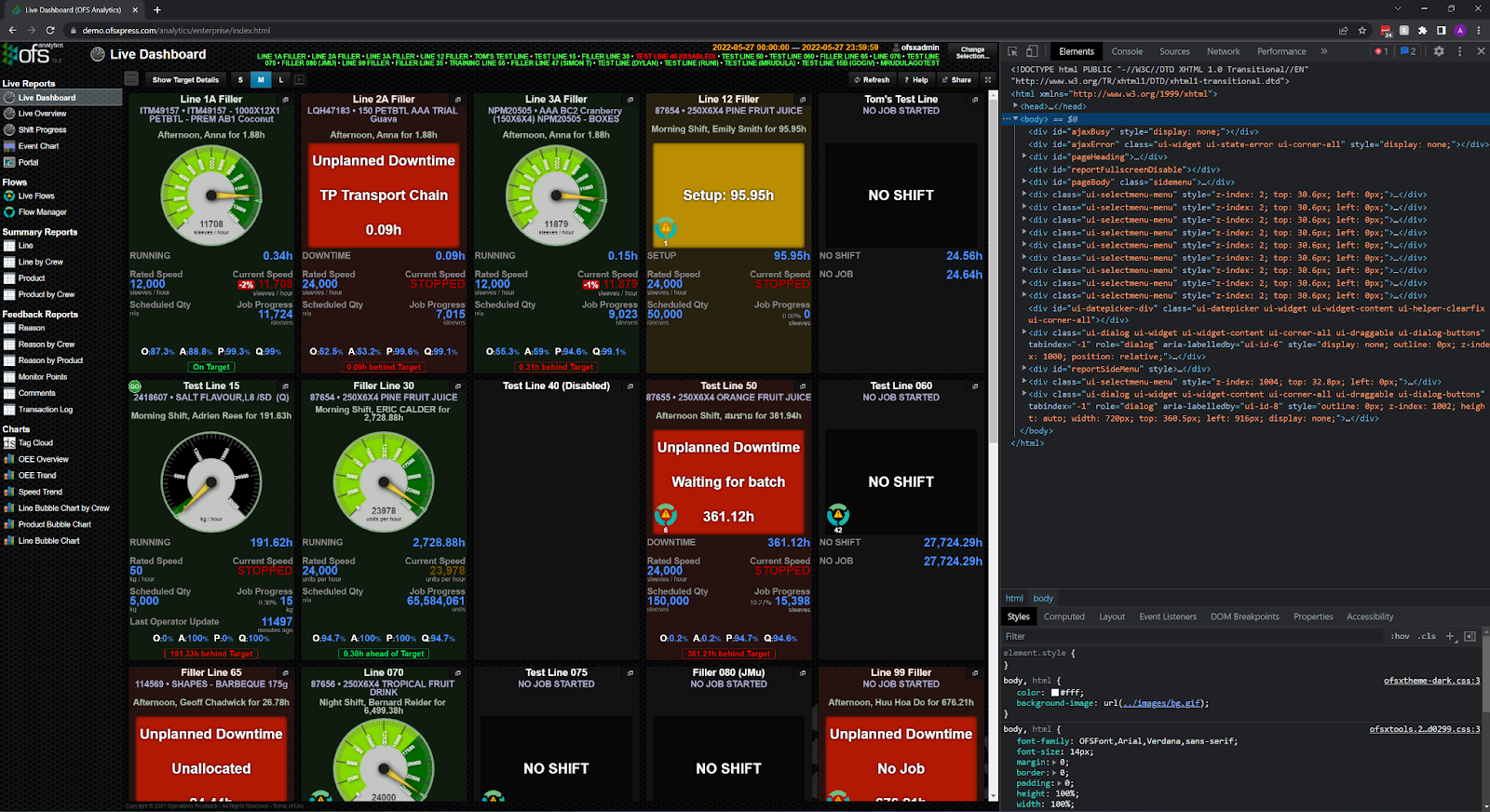1490x812 pixels.
Task: Expand the reportSideMenu div node
Action: (x=1024, y=369)
